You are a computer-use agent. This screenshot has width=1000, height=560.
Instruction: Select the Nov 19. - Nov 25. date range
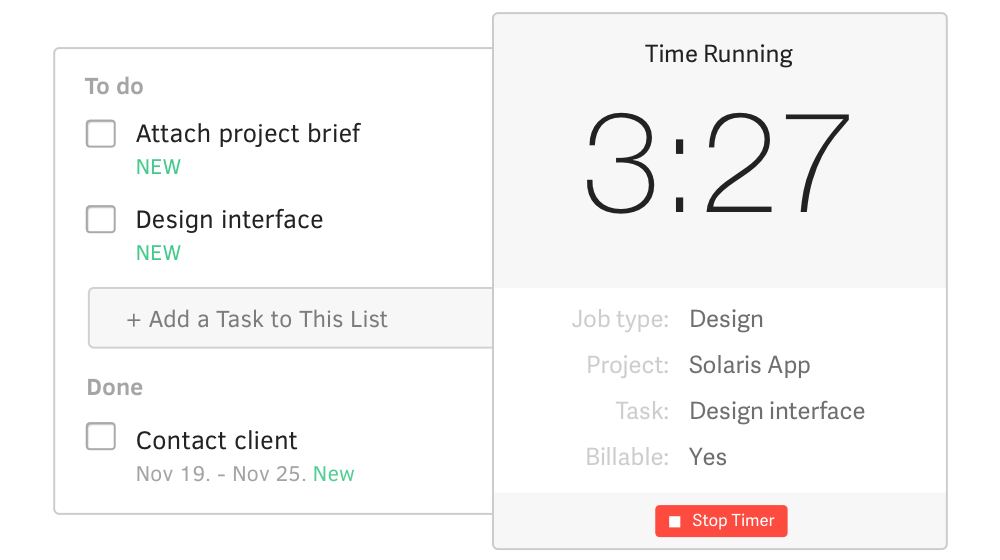coord(221,474)
